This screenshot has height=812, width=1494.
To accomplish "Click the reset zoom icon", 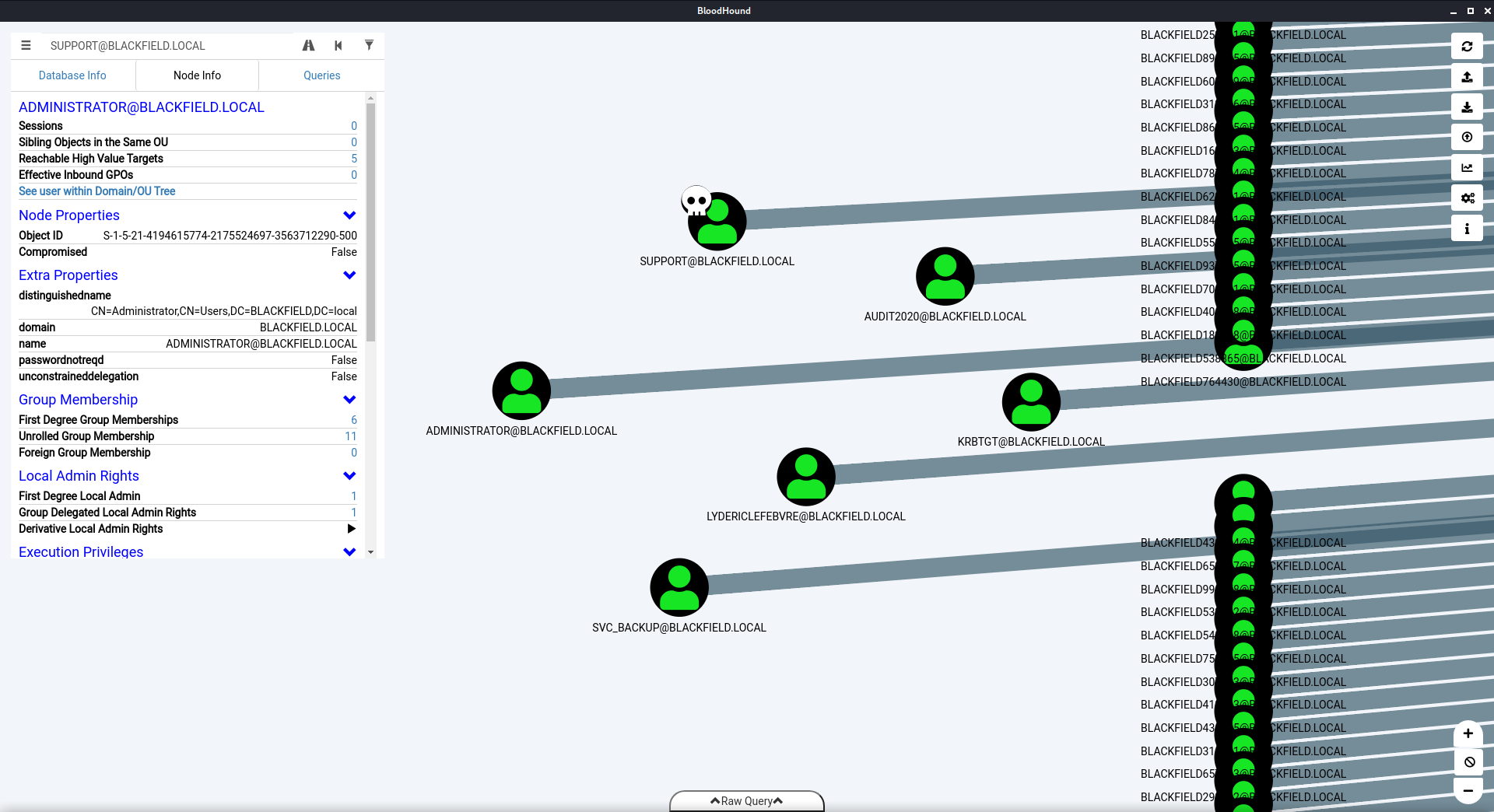I will pyautogui.click(x=1468, y=762).
